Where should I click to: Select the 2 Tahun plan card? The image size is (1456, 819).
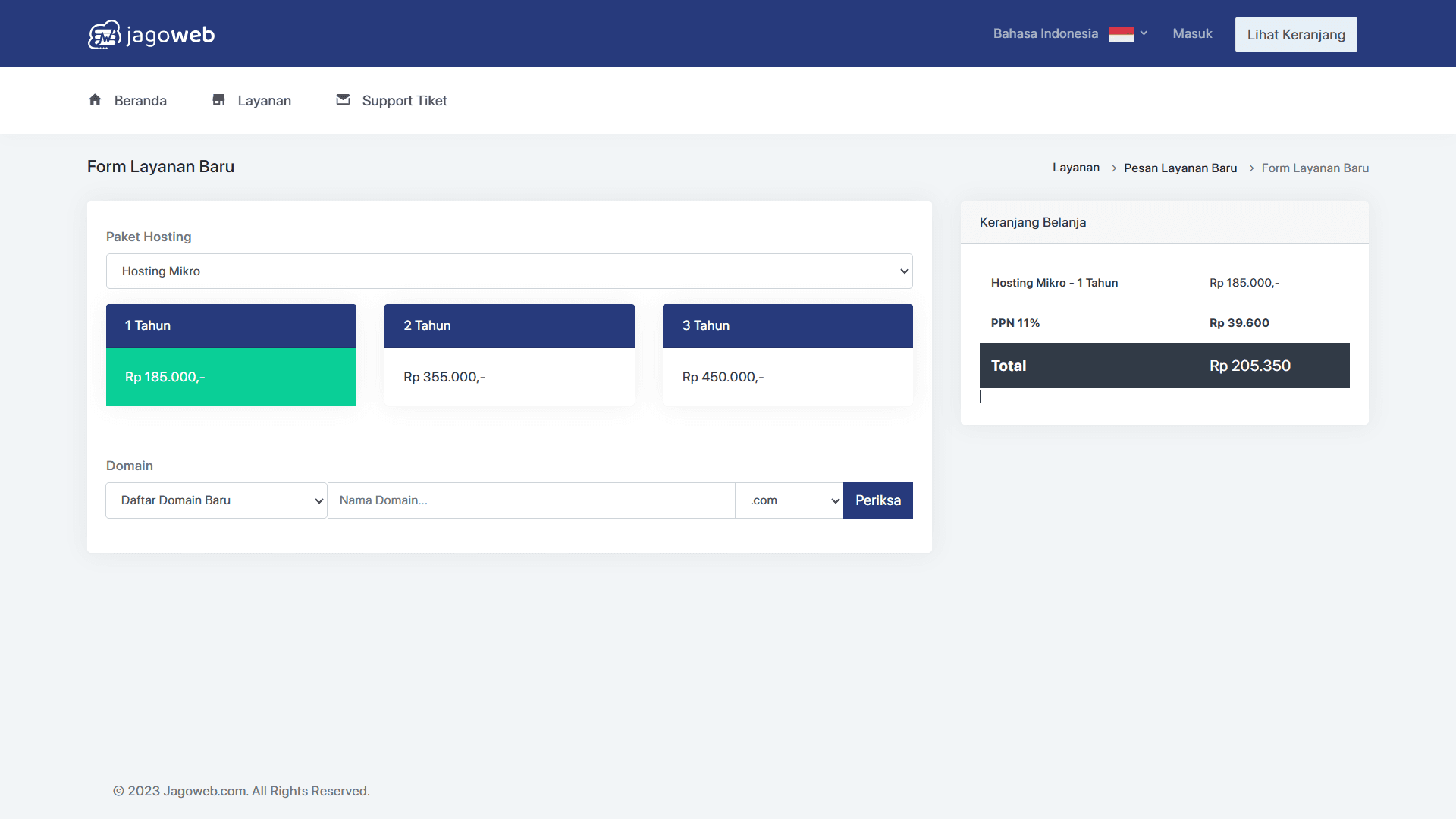510,355
